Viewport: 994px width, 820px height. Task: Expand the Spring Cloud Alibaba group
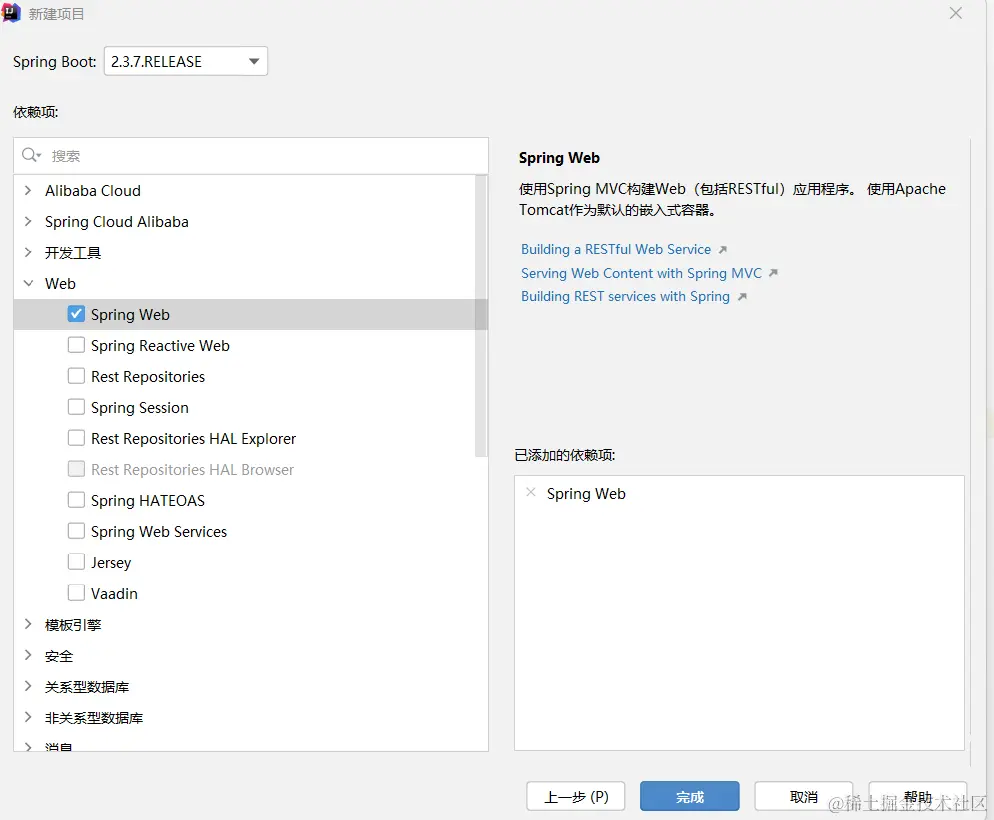pyautogui.click(x=28, y=221)
